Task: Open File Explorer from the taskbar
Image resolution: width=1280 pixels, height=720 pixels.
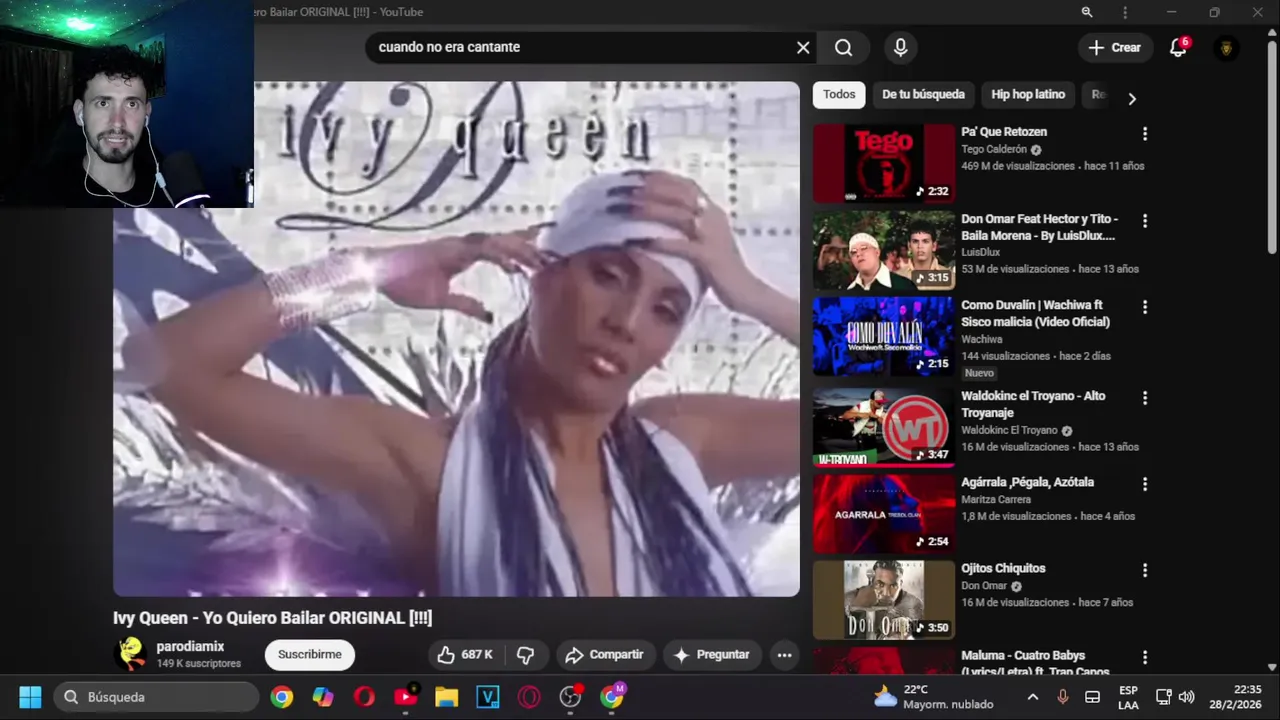Action: [x=446, y=697]
